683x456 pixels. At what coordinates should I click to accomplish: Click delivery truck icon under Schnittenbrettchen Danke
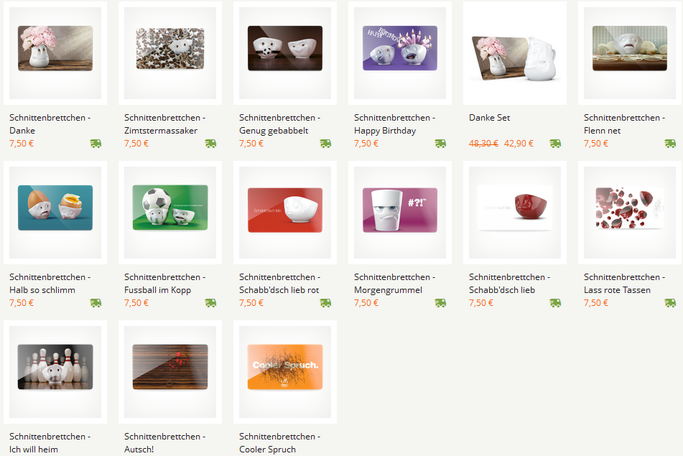click(x=96, y=144)
